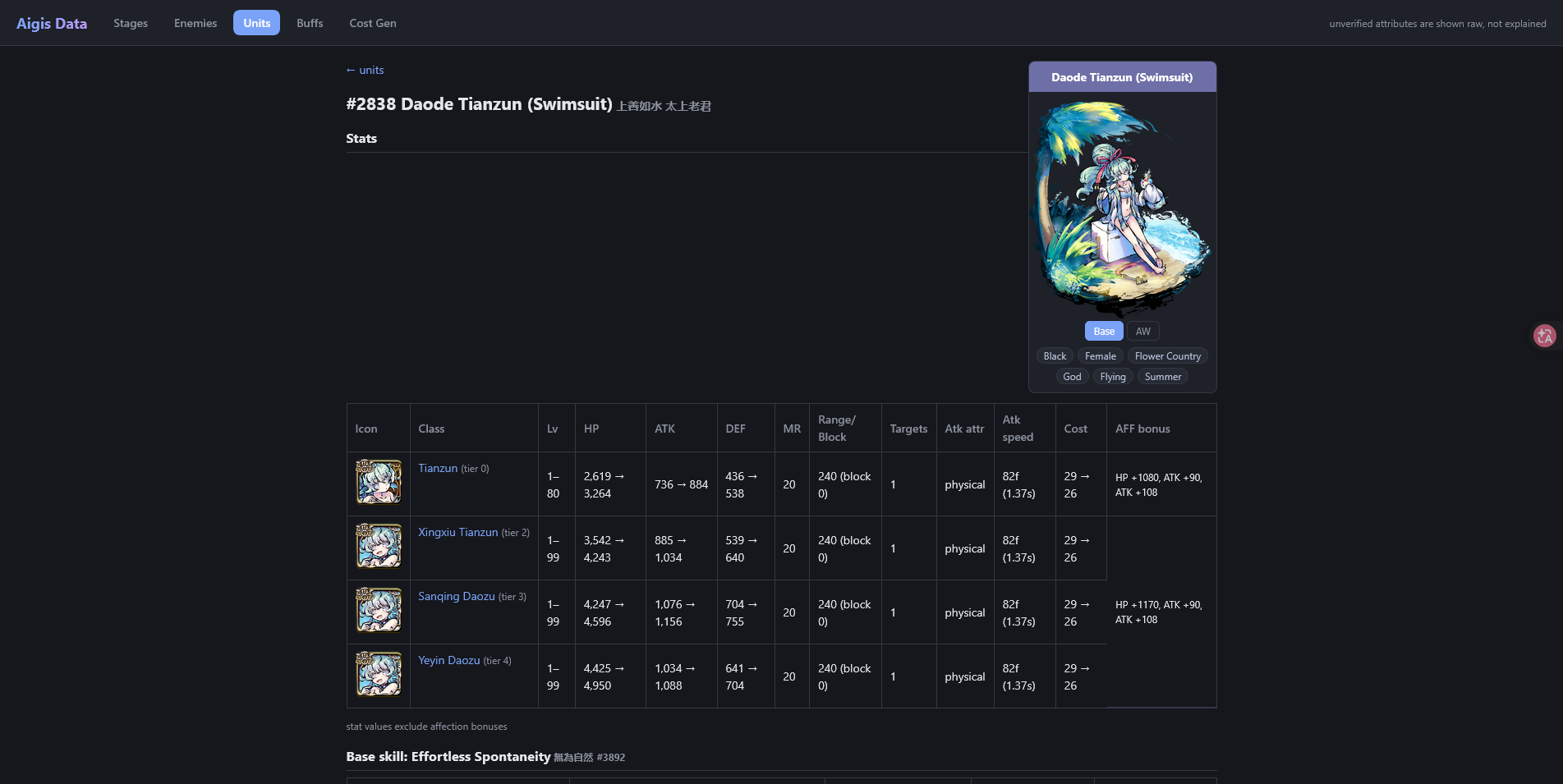Open the Cost Gen tab
Image resolution: width=1563 pixels, height=784 pixels.
pos(373,23)
